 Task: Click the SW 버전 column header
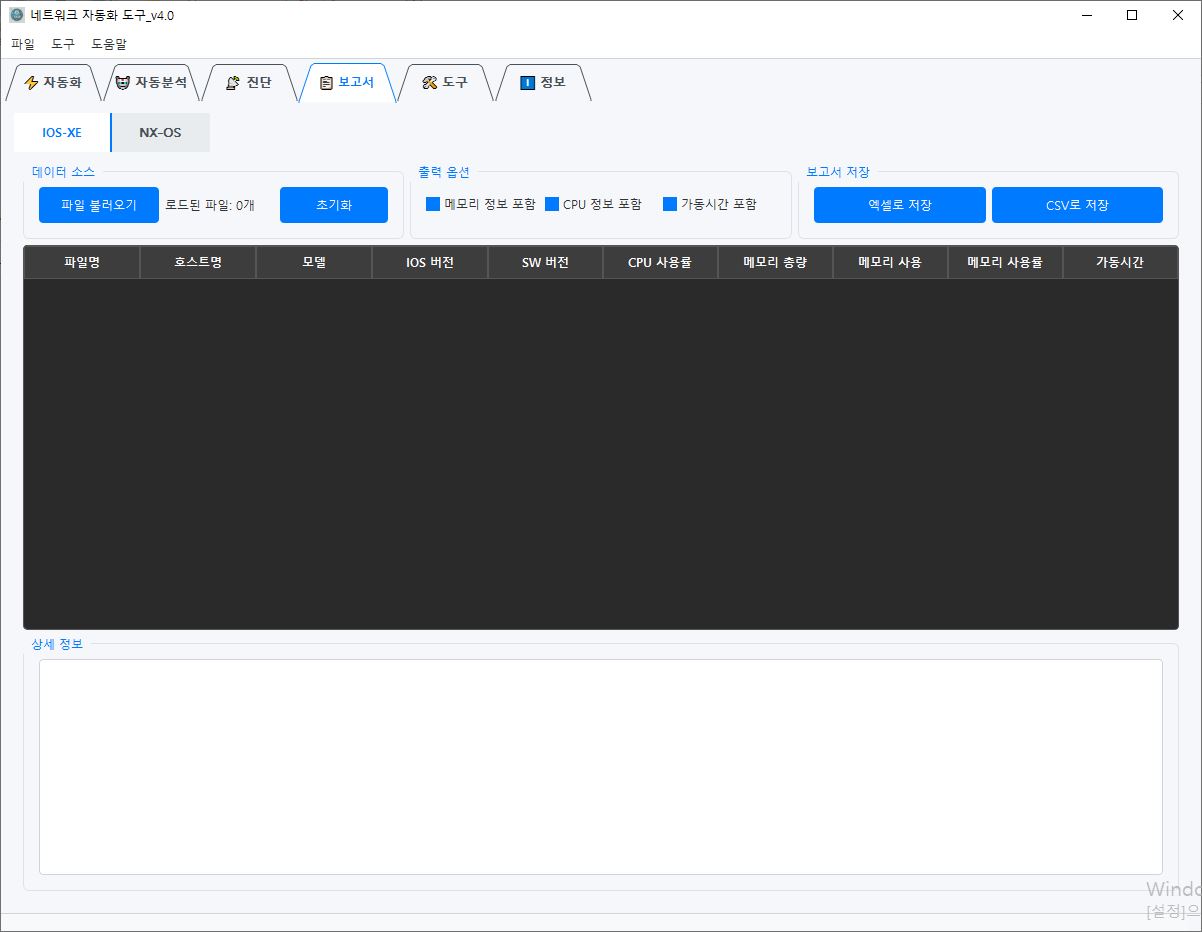(x=545, y=263)
